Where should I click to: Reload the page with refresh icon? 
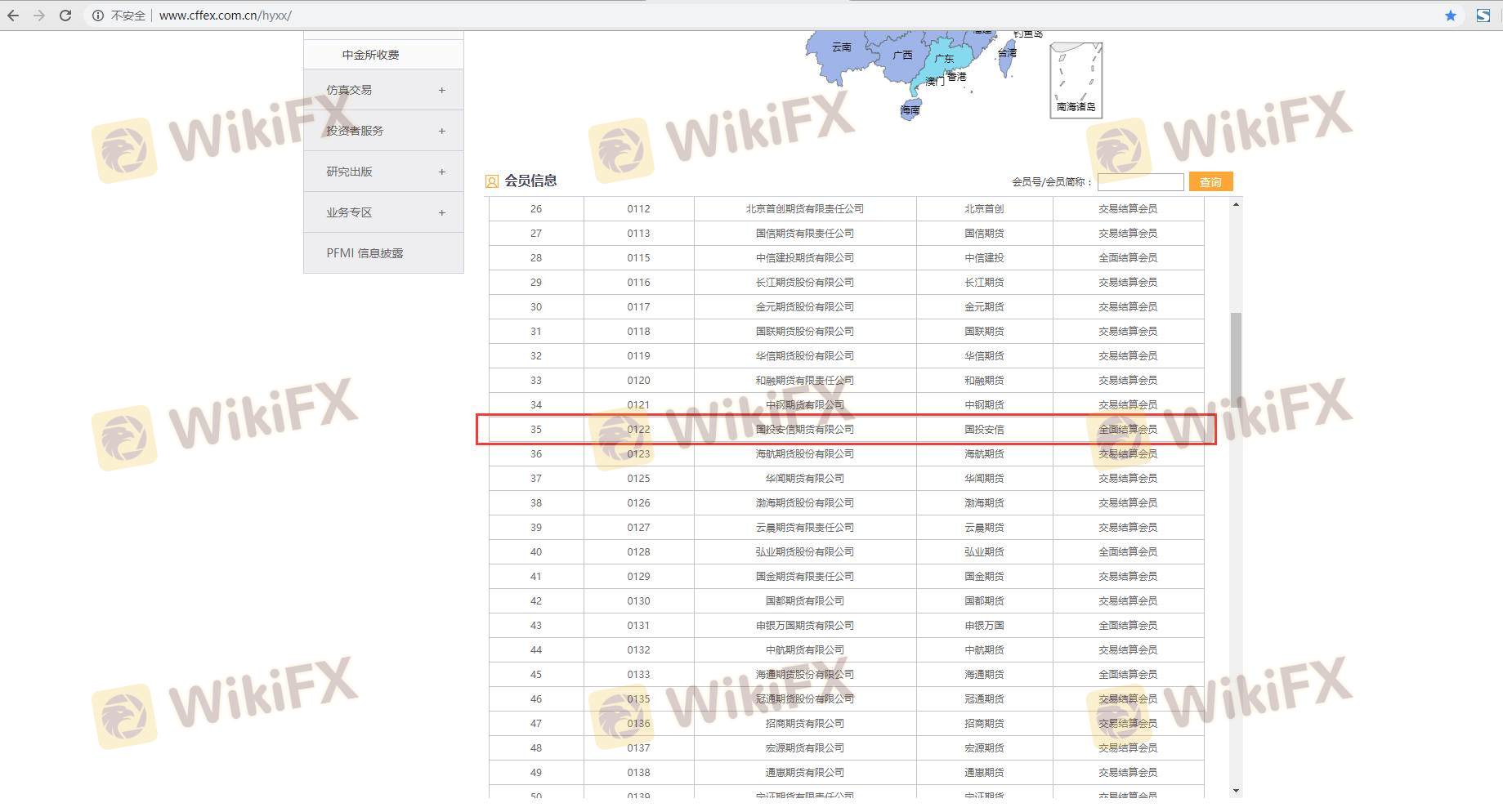(x=65, y=16)
